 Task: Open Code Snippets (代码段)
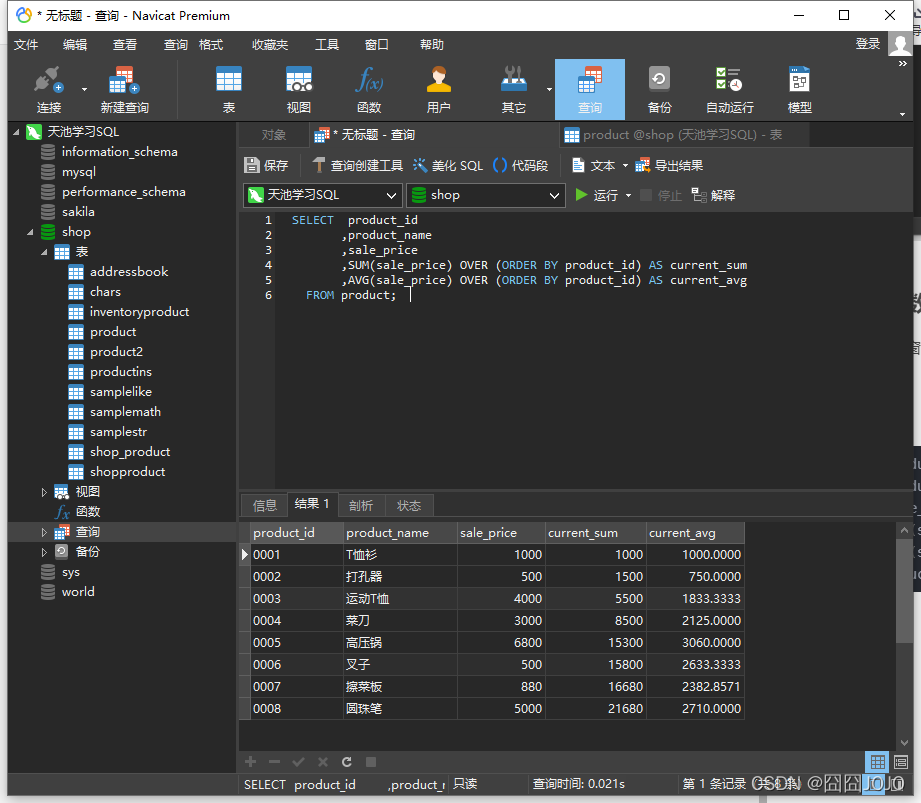click(520, 166)
